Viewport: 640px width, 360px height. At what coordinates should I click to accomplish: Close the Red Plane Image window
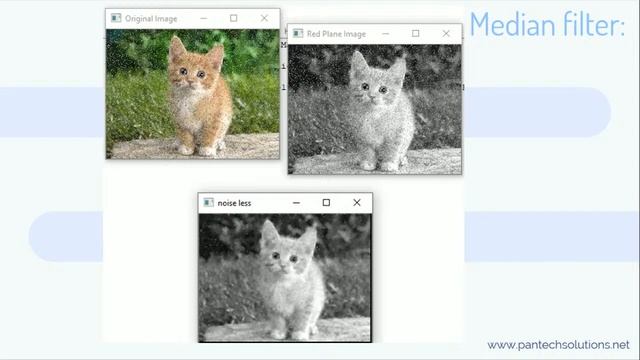pos(446,33)
